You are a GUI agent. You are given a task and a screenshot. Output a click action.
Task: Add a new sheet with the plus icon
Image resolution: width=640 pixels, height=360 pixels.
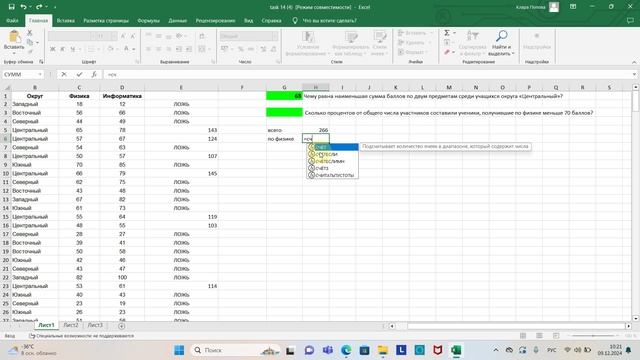point(121,326)
